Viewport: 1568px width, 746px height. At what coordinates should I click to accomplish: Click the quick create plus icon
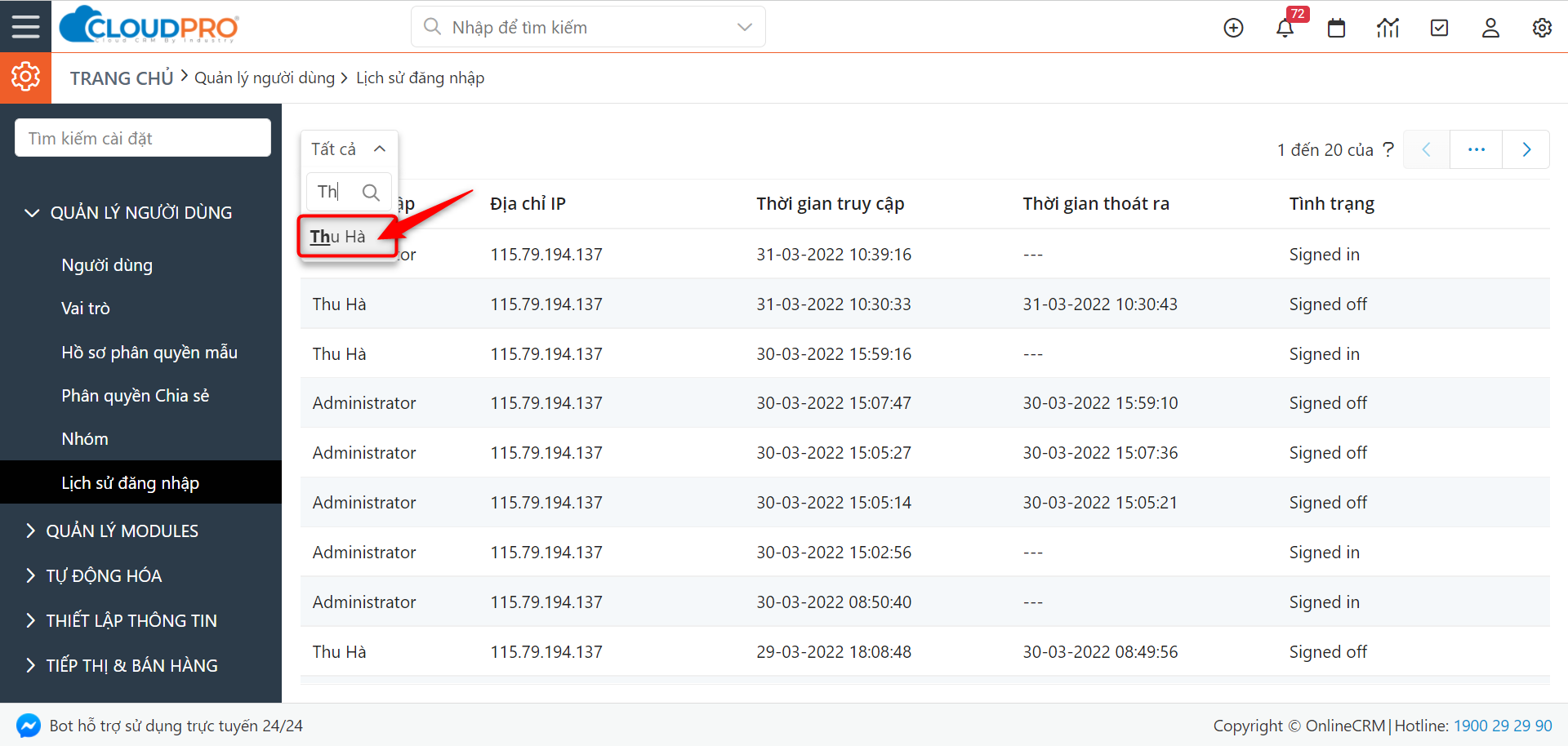coord(1233,28)
